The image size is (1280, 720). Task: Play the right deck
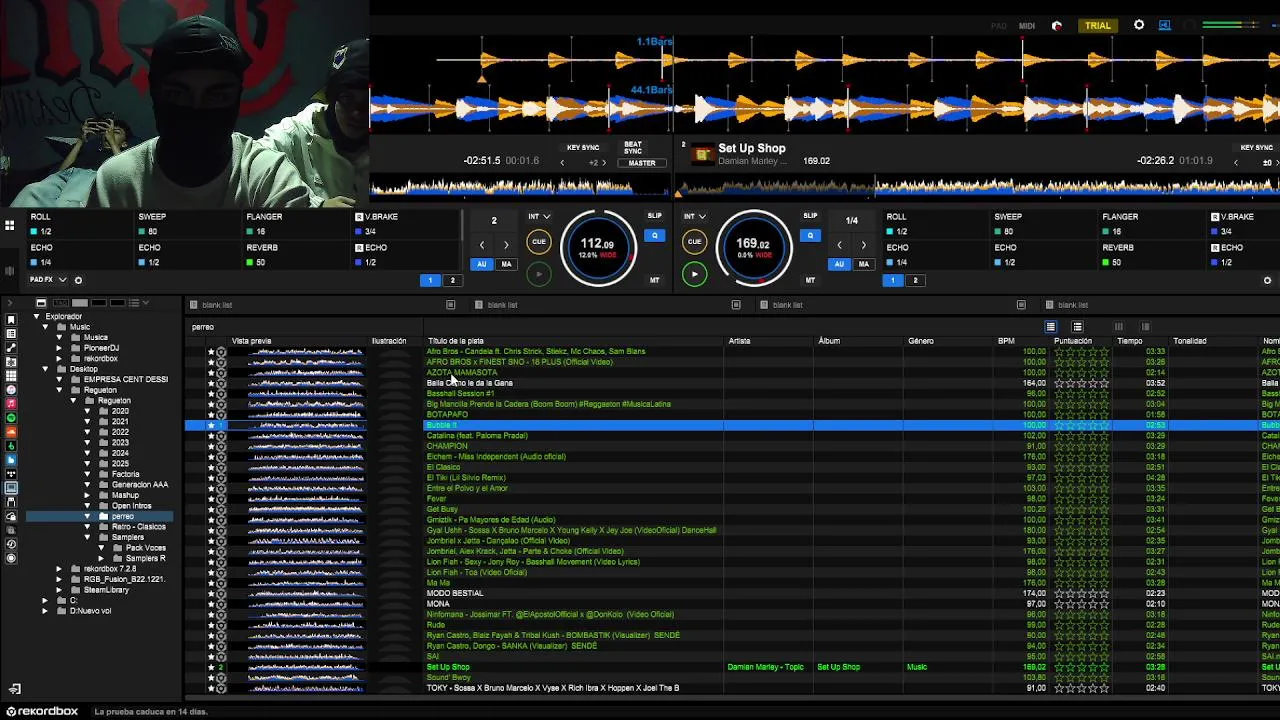pyautogui.click(x=694, y=274)
